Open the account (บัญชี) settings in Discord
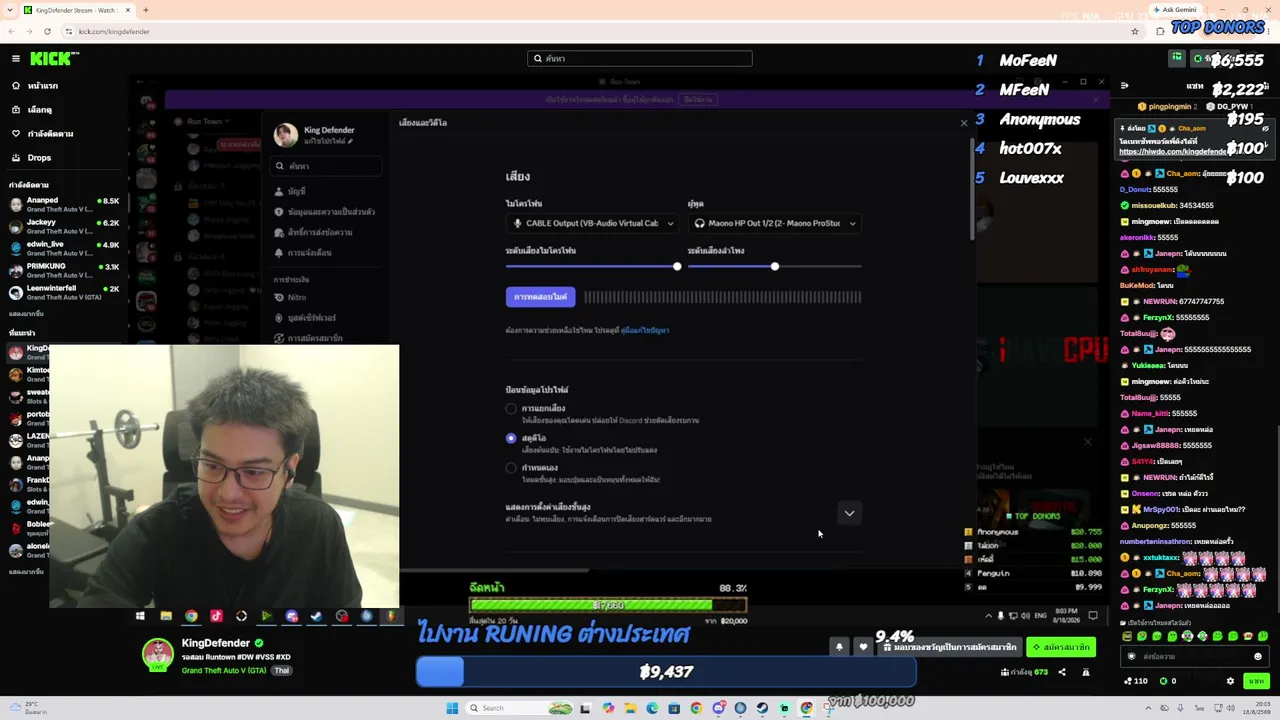 click(296, 191)
